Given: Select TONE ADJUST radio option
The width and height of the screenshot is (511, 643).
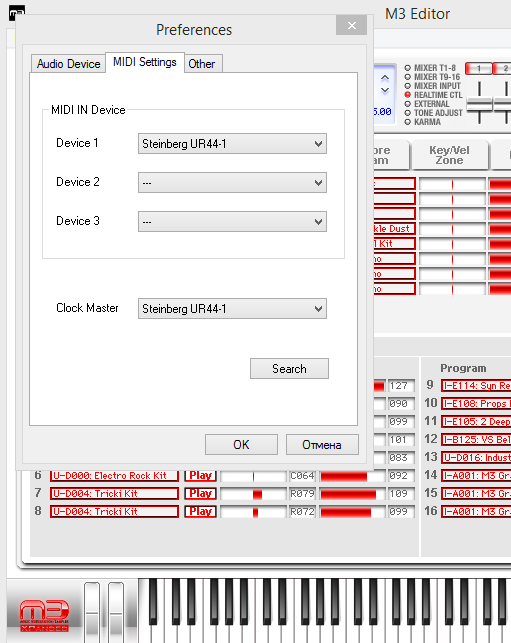Looking at the screenshot, I should click(x=408, y=113).
